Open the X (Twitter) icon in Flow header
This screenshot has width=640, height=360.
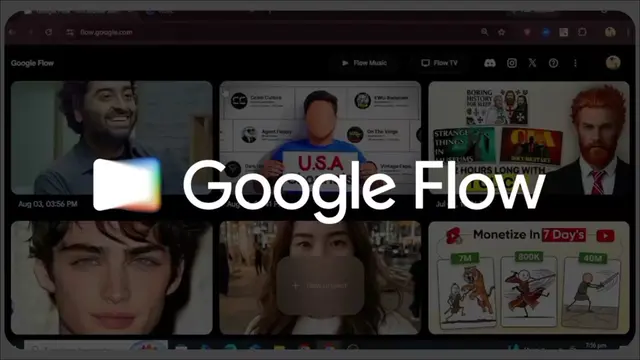point(532,63)
